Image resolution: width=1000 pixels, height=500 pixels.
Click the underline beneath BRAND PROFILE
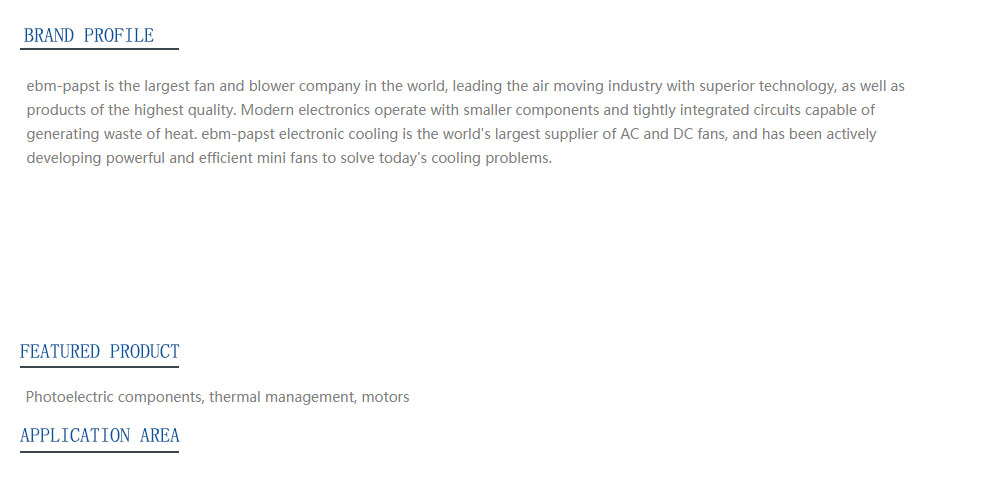(99, 48)
